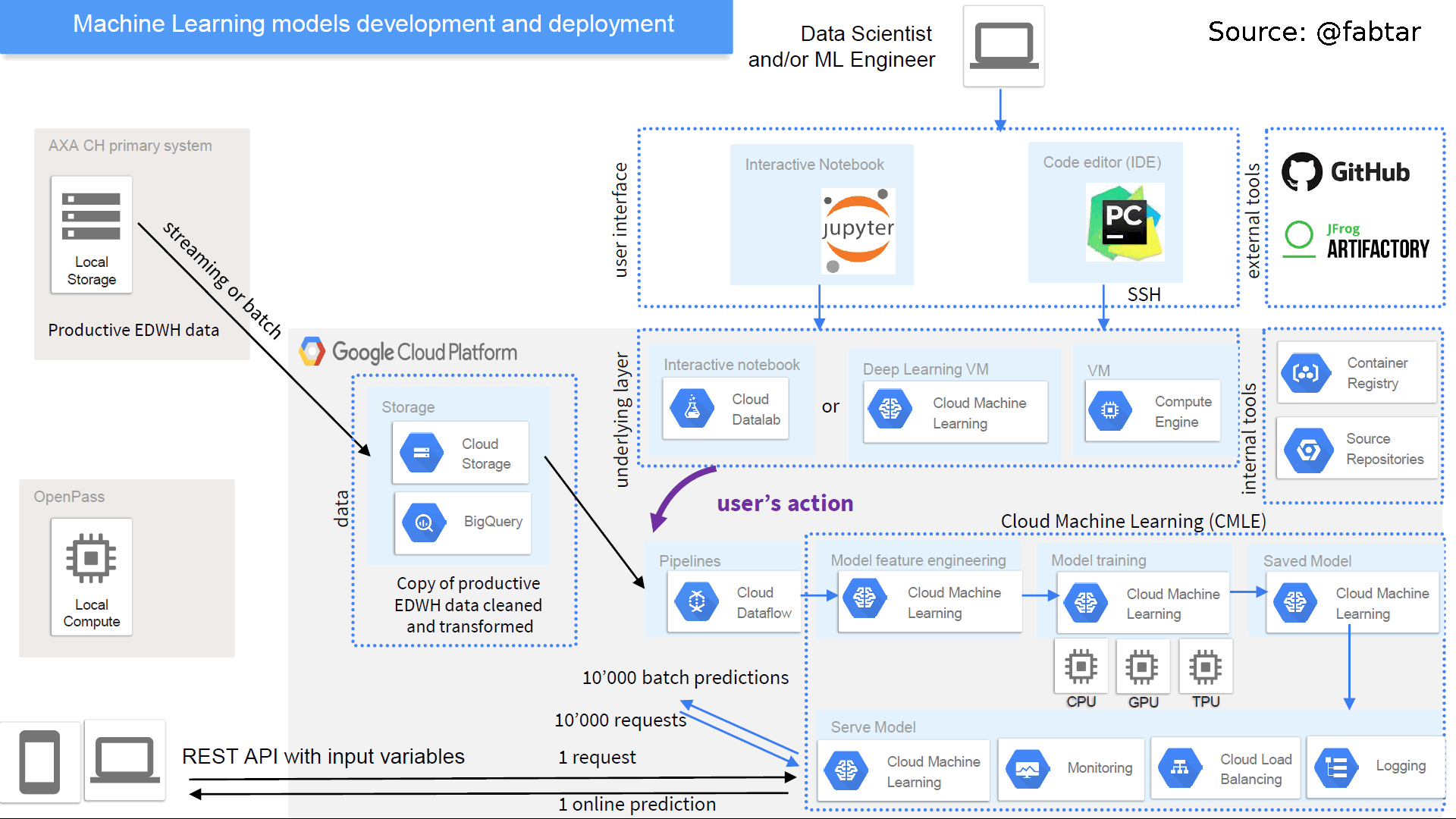Click 'Cloud Machine Learning (CMLE)' heading
1456x819 pixels.
1133,521
